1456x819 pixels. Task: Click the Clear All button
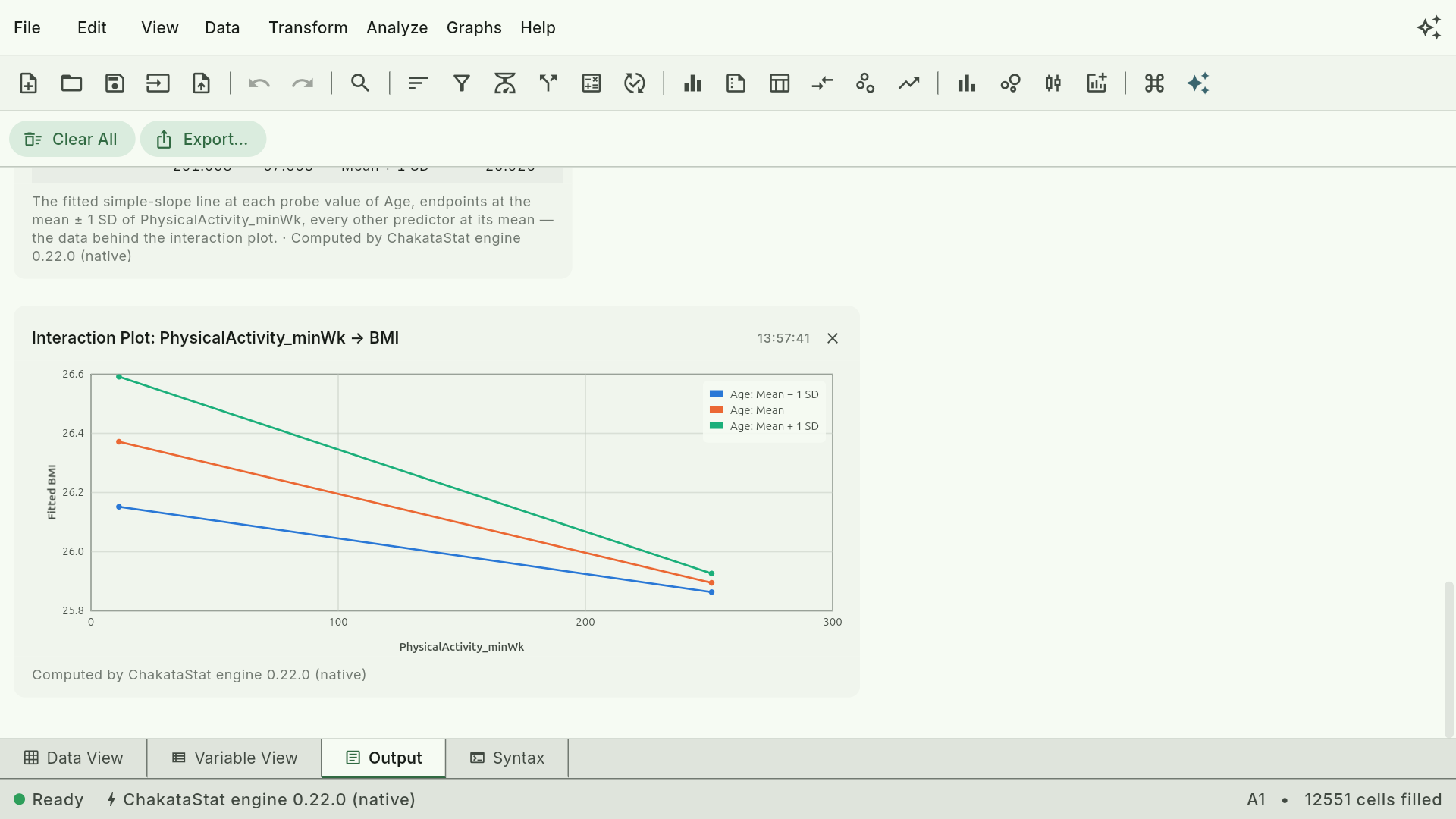click(x=72, y=140)
